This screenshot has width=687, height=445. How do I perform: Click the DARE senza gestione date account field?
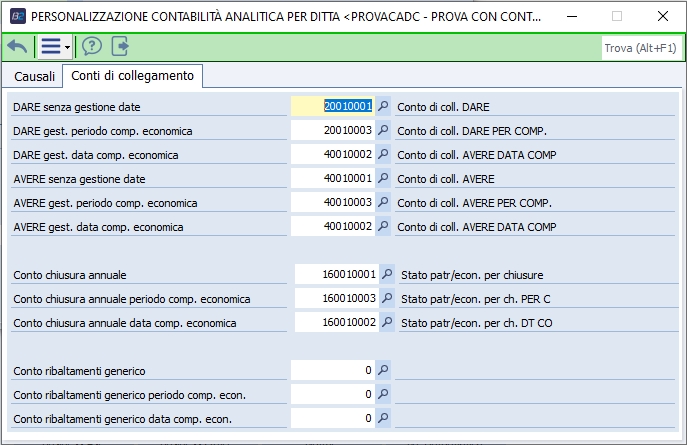coord(334,106)
